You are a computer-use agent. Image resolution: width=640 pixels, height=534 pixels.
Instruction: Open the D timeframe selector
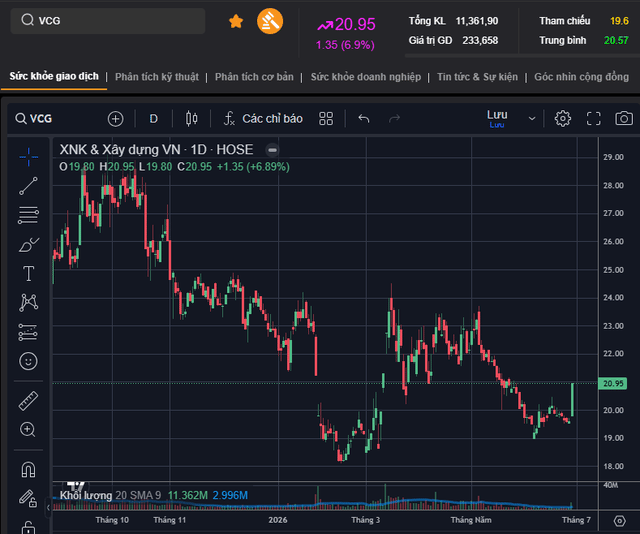[x=153, y=119]
